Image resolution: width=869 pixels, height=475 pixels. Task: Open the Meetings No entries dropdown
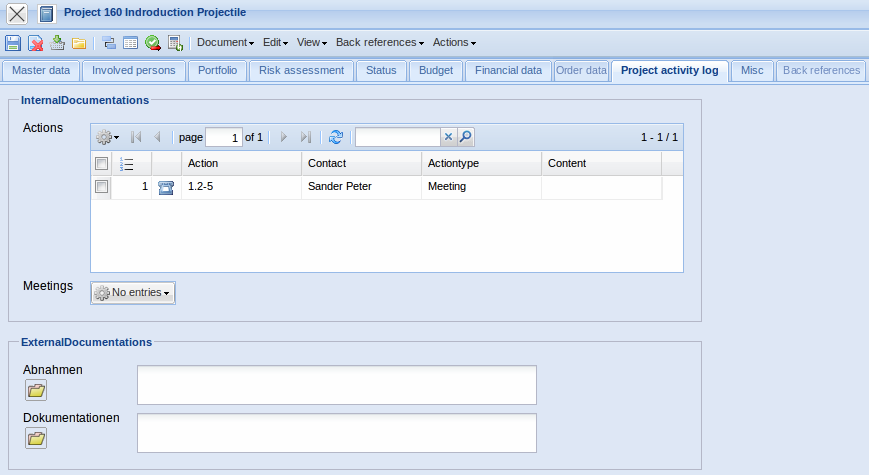pyautogui.click(x=133, y=292)
